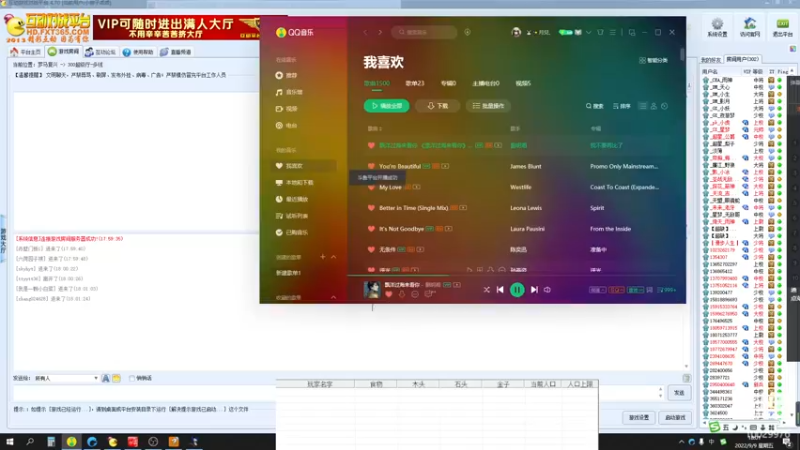This screenshot has height=450, width=800.
Task: Download the currently playing song icon
Action: click(x=402, y=294)
